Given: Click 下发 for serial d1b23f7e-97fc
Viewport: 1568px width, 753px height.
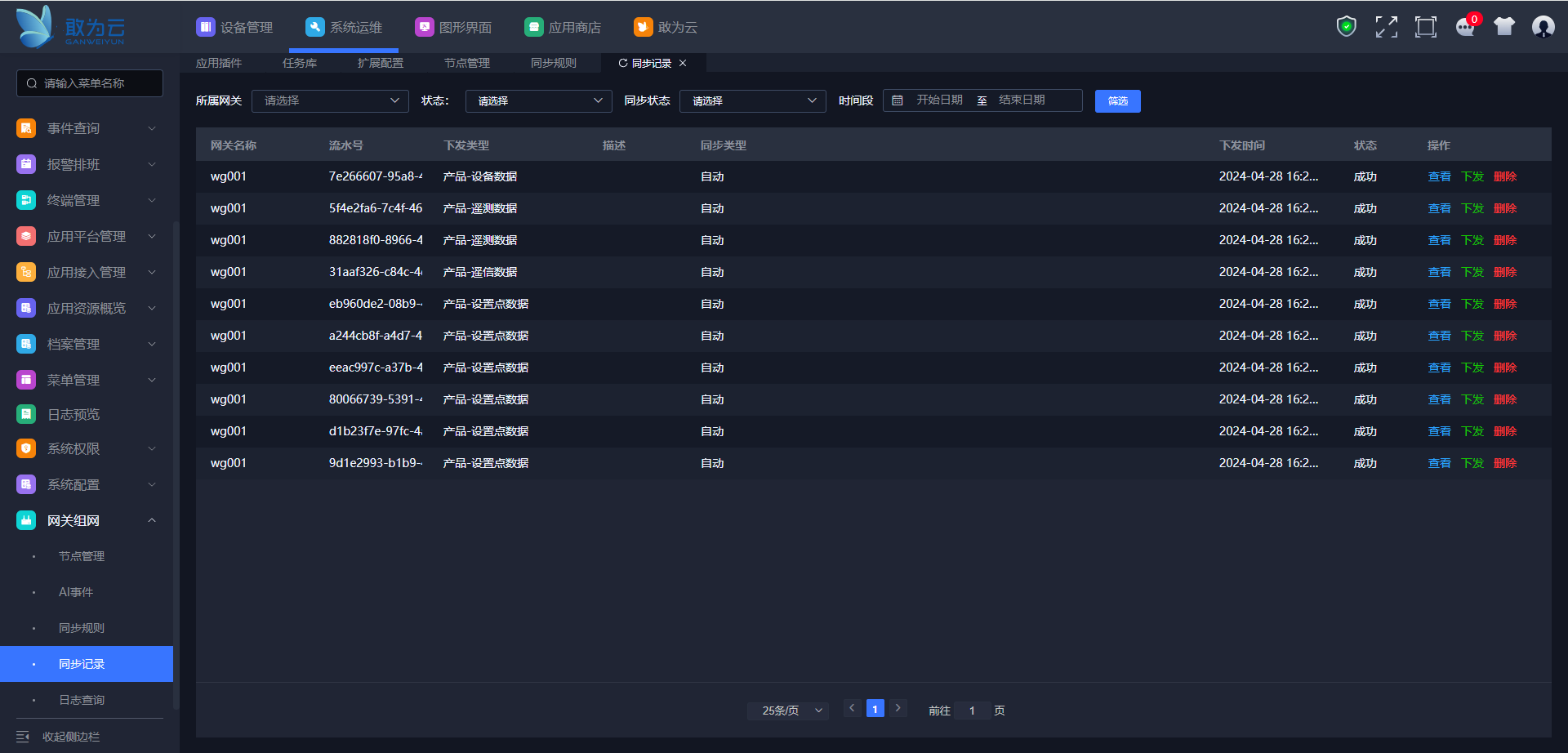Looking at the screenshot, I should click(1472, 431).
